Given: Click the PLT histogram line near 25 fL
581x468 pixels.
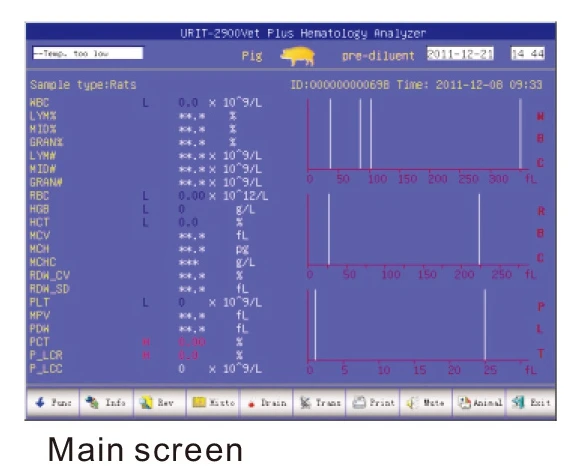Looking at the screenshot, I should point(485,325).
